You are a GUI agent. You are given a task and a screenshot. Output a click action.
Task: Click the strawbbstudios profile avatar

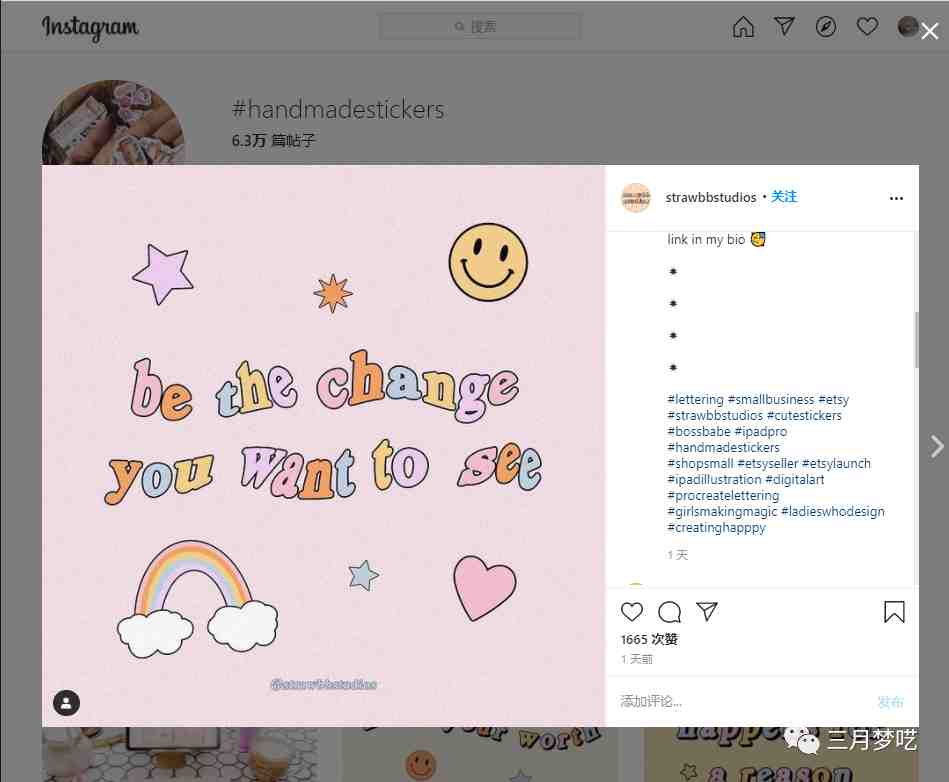click(x=636, y=198)
